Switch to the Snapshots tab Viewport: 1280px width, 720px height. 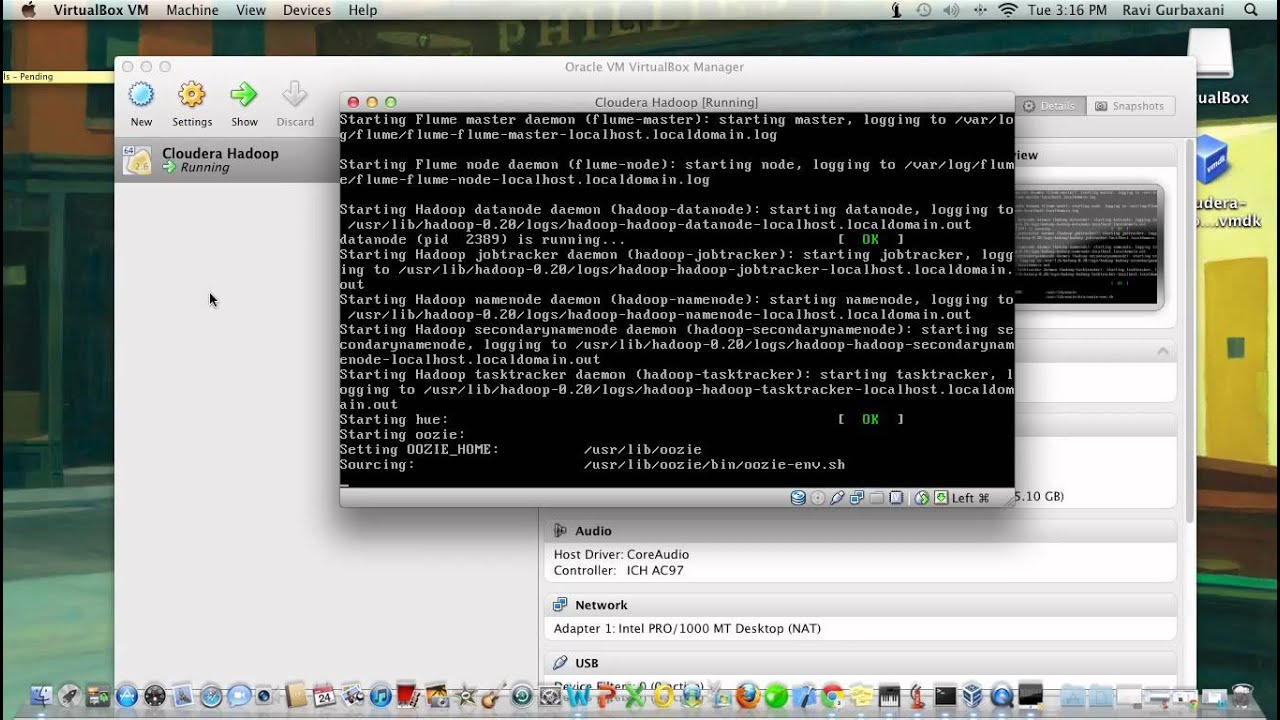[x=1129, y=106]
